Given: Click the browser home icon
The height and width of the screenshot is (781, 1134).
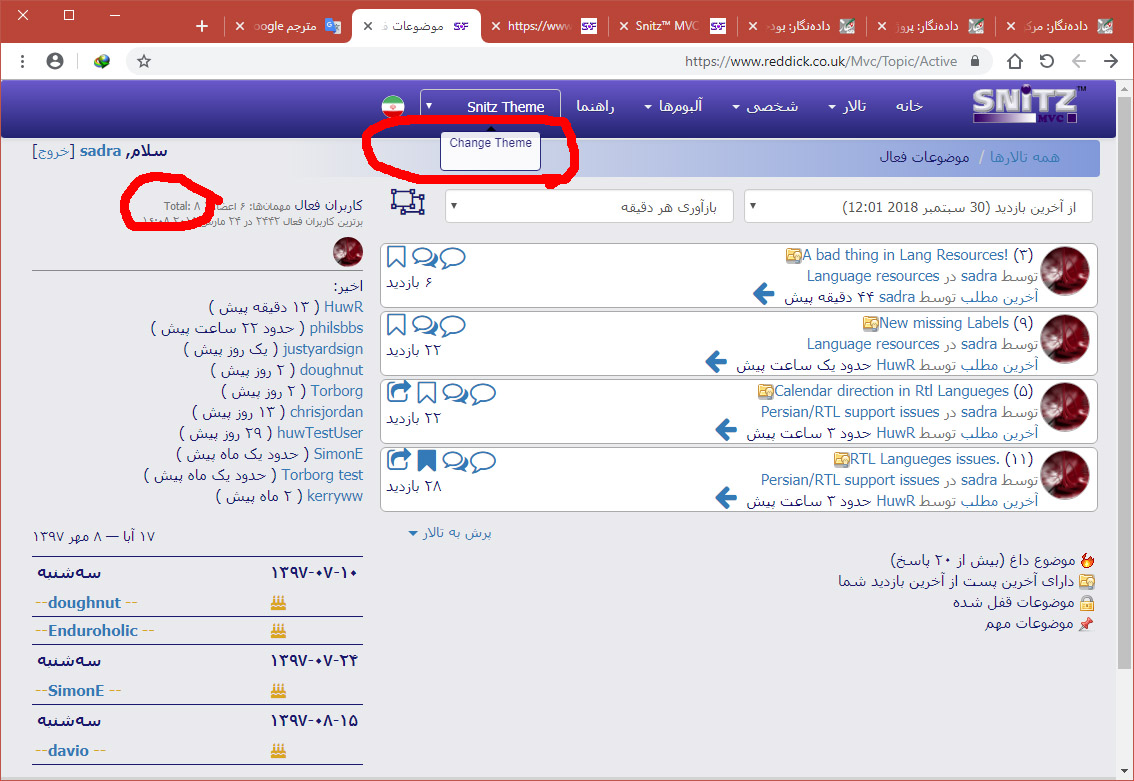Looking at the screenshot, I should tap(1015, 62).
